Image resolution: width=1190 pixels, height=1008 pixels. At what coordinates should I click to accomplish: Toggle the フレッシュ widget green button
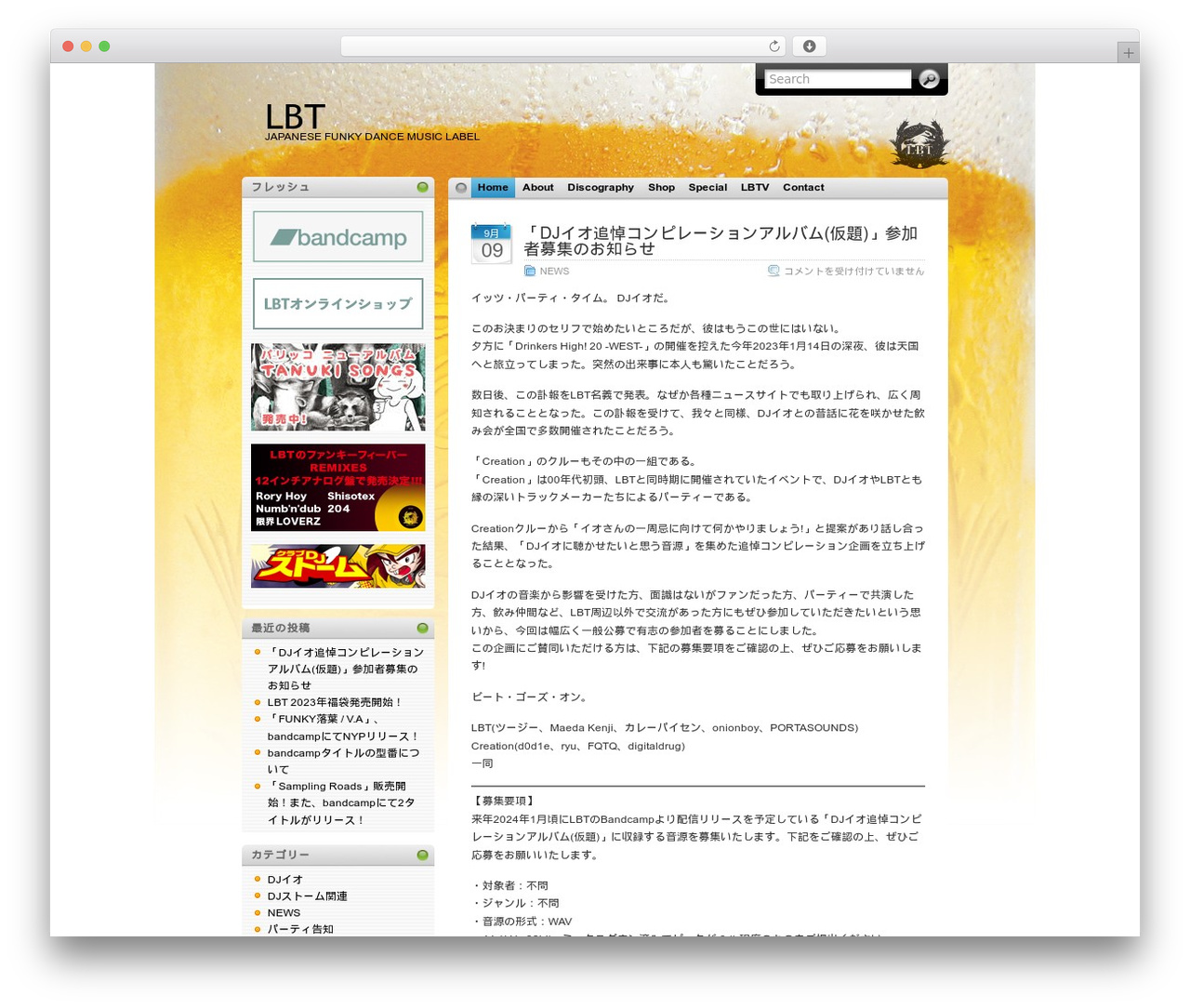[423, 187]
